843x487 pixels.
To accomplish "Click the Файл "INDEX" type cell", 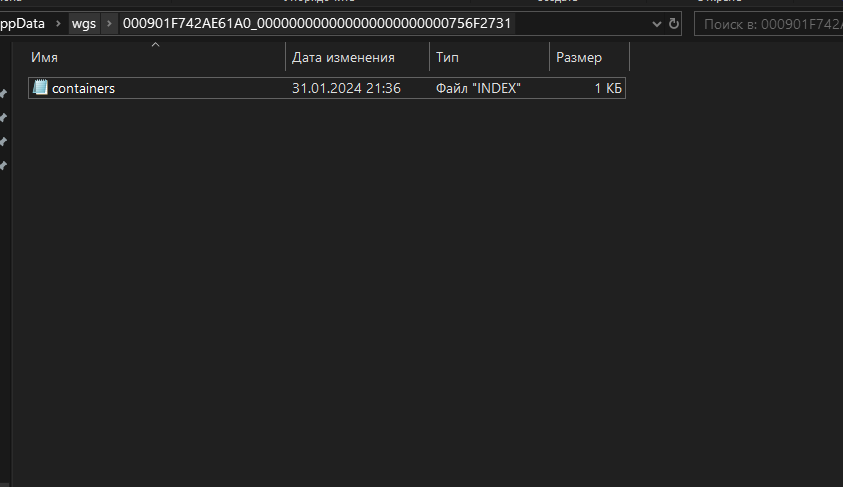I will 478,88.
